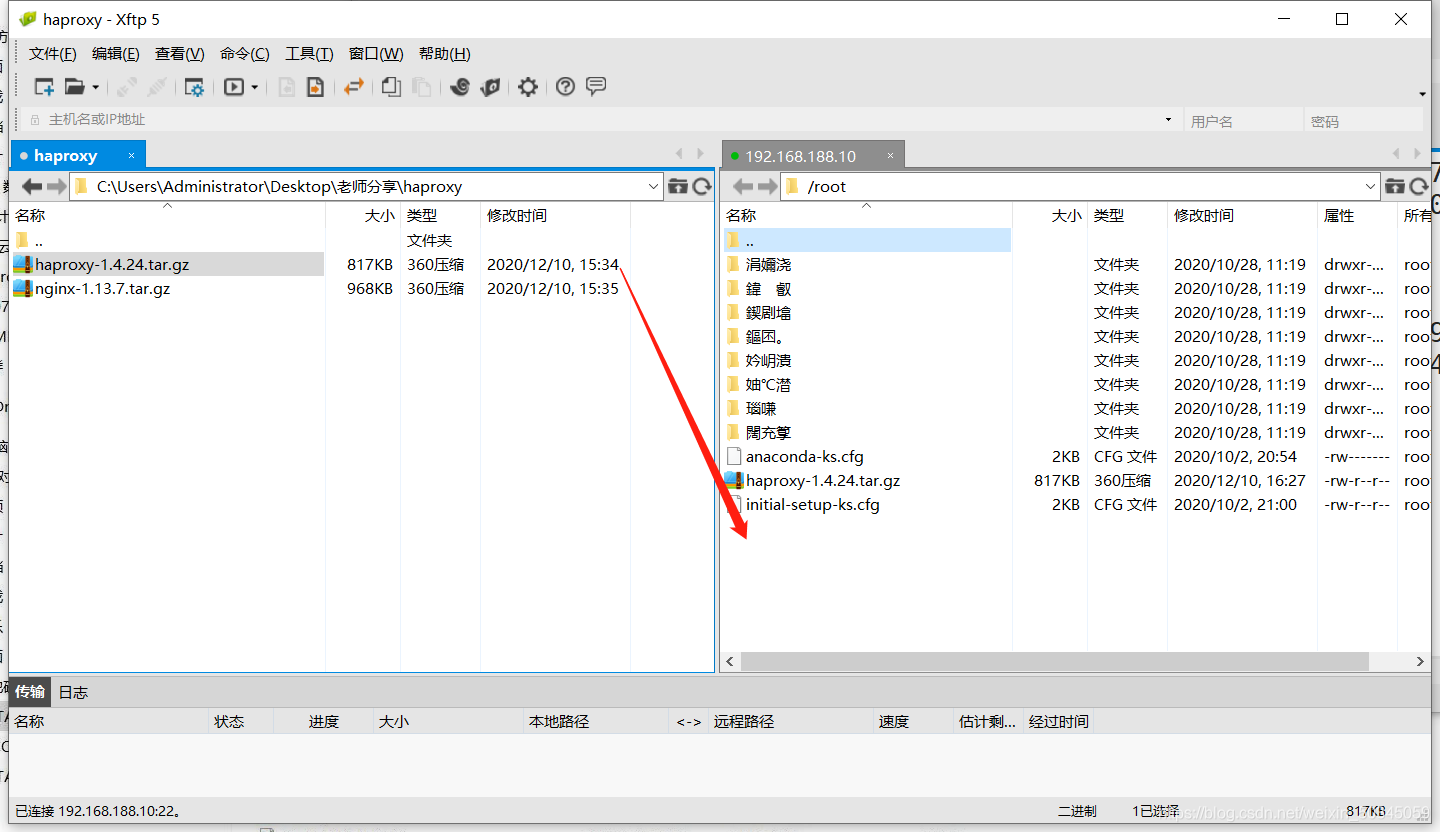Expand the remote /root path dropdown

[x=1370, y=186]
